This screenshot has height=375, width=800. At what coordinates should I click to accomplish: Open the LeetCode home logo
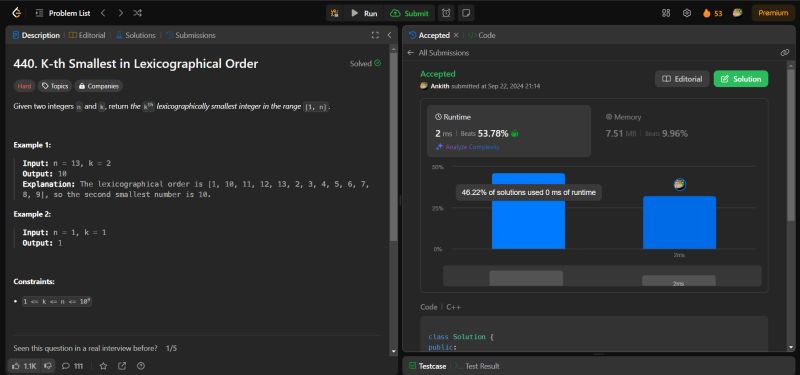(17, 13)
